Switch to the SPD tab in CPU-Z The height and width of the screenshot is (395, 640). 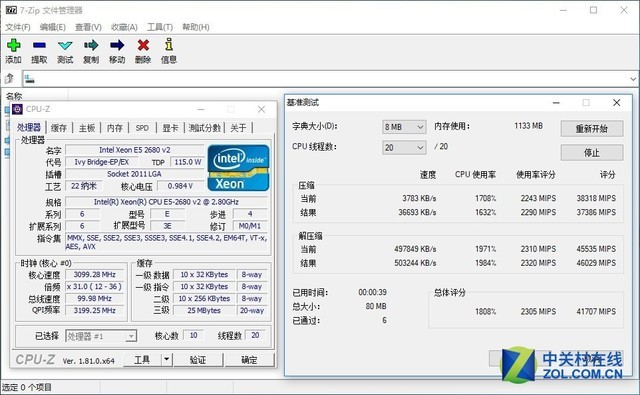[x=142, y=128]
